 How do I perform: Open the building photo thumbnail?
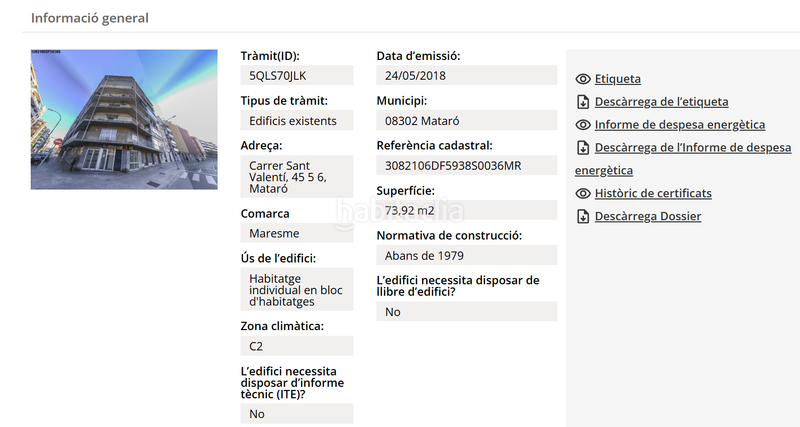(x=124, y=119)
